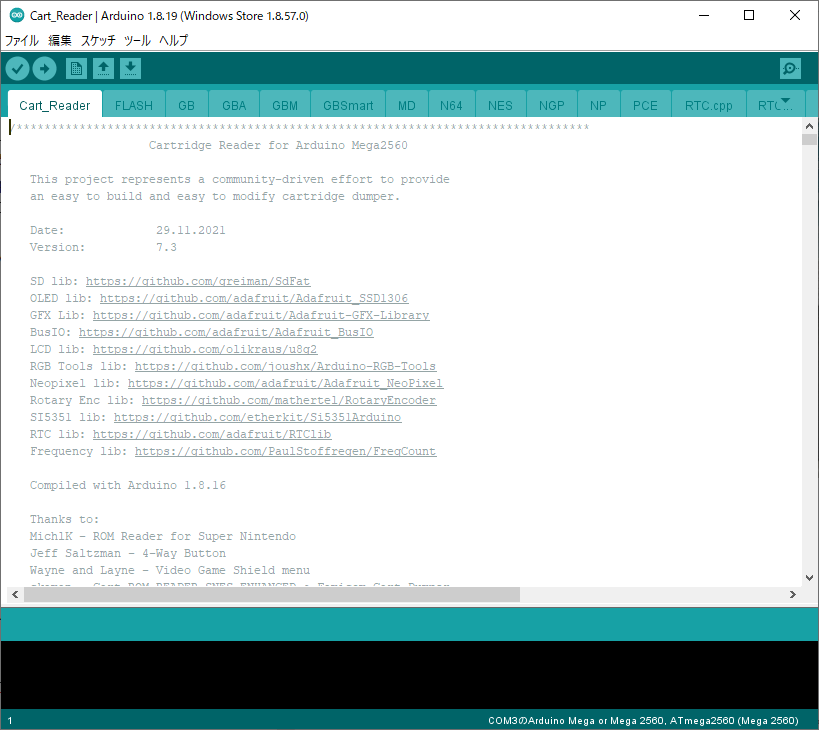Click the horizontal scrollbar right arrow
The width and height of the screenshot is (819, 730).
pyautogui.click(x=792, y=594)
